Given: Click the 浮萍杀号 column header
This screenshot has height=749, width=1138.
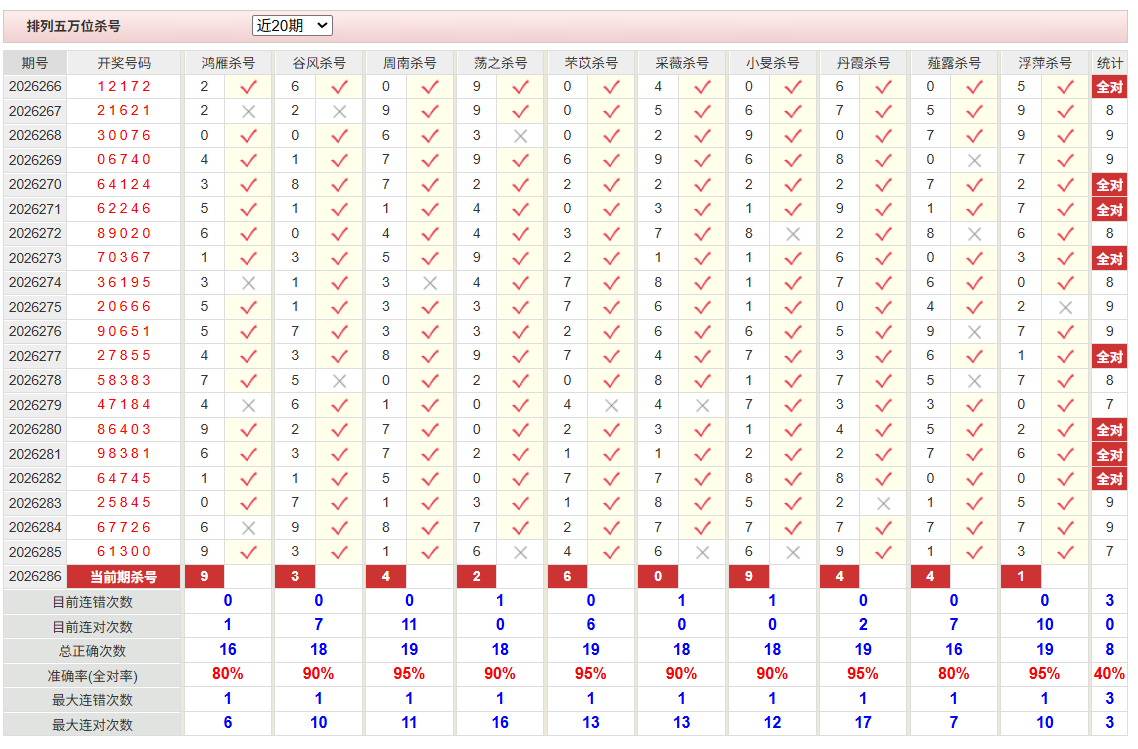Looking at the screenshot, I should (x=1044, y=63).
